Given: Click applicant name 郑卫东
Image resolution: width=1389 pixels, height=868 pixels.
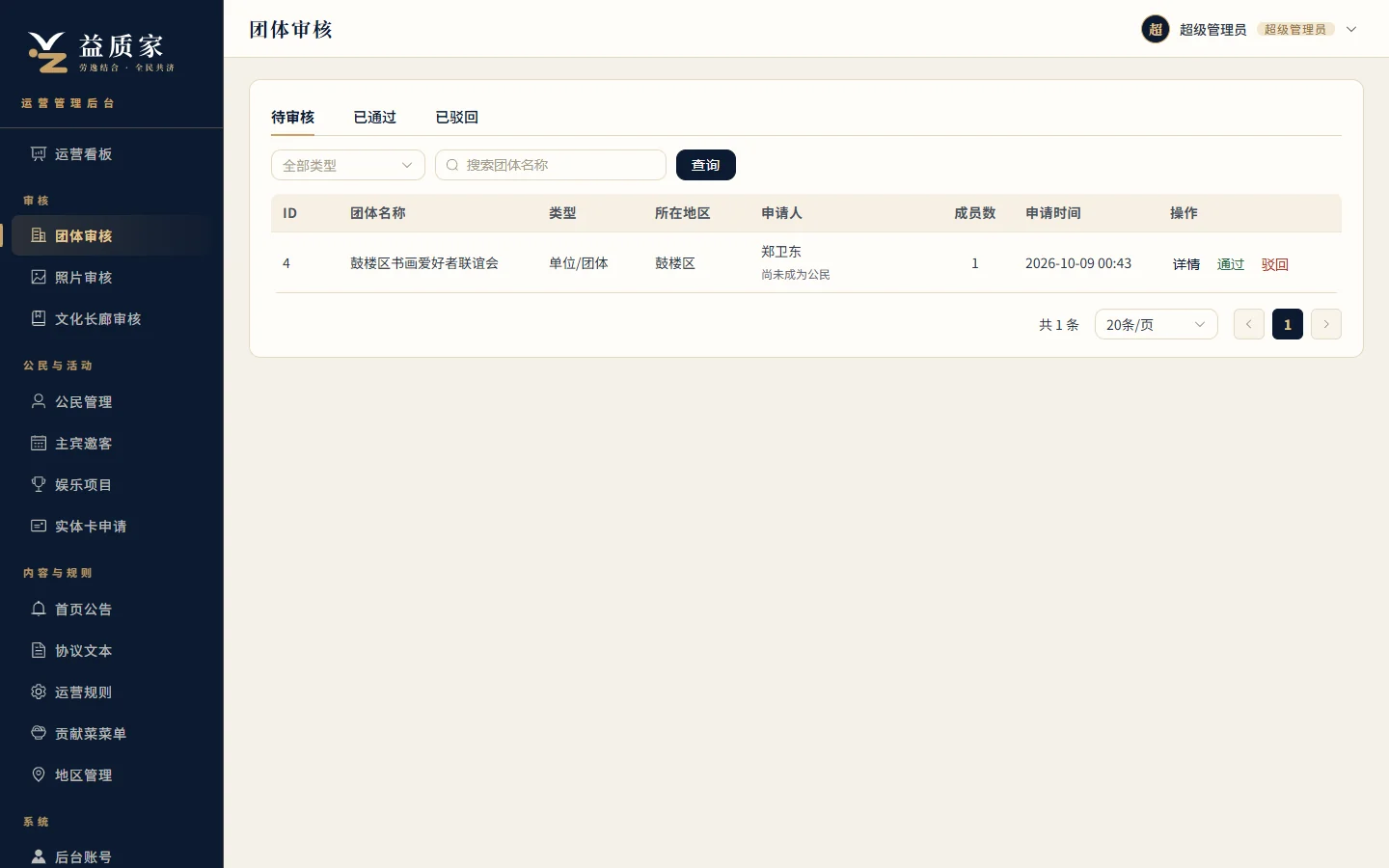Looking at the screenshot, I should point(781,252).
